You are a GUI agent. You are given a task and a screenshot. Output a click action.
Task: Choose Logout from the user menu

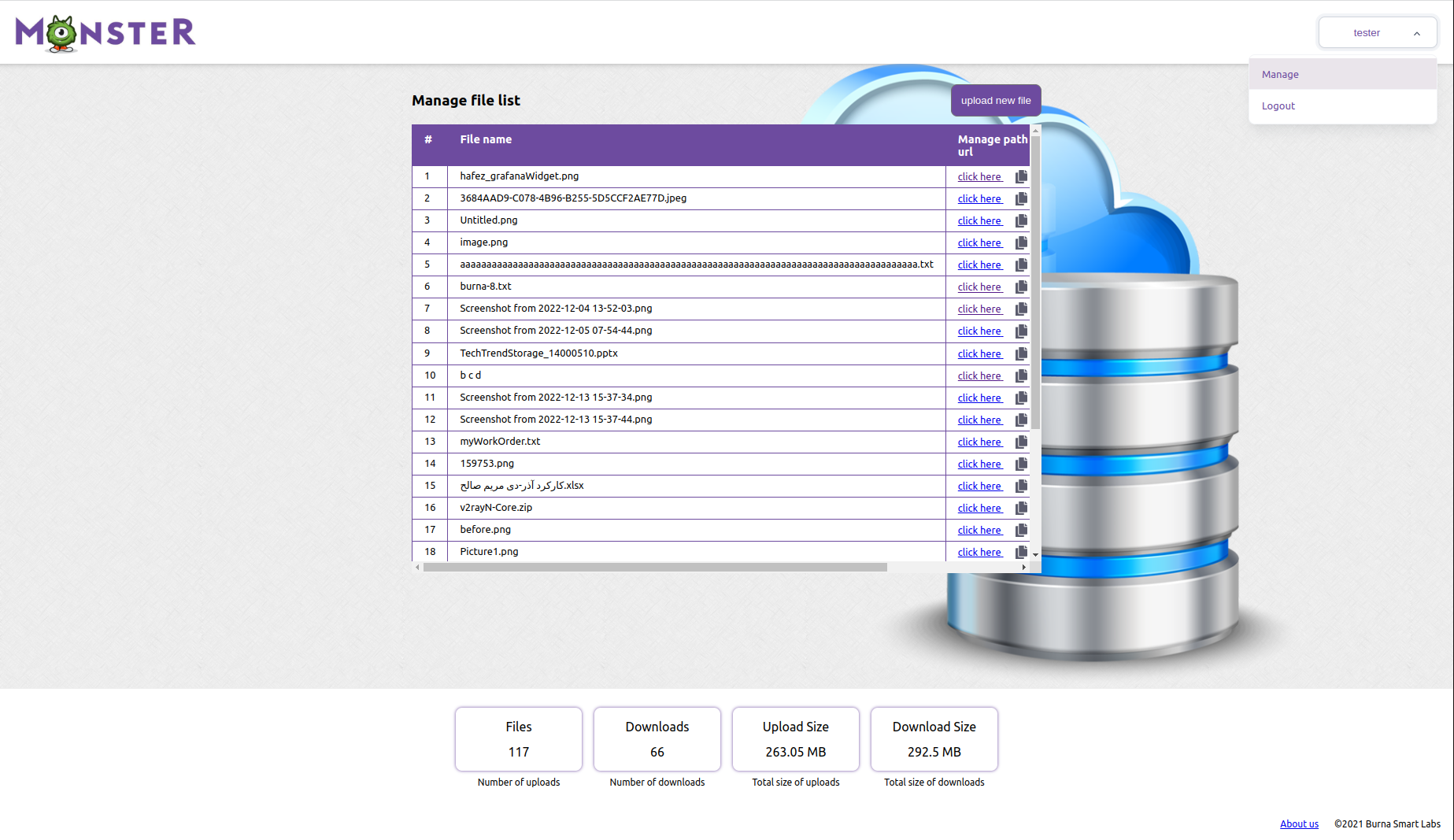tap(1343, 105)
